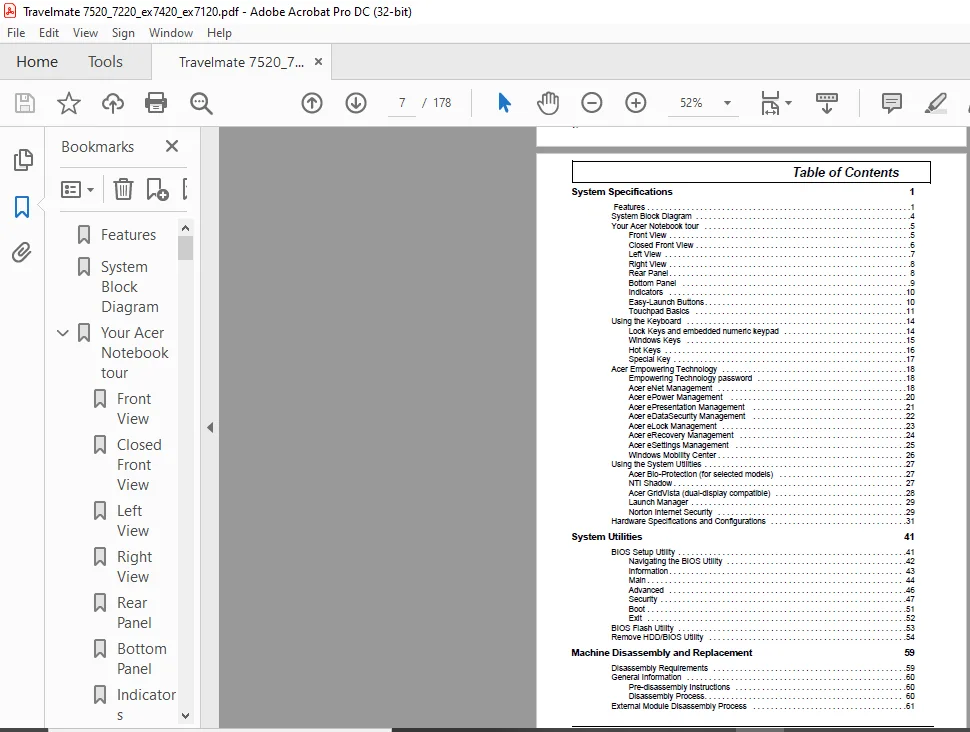Click the bookmarks scrollbar thumb
This screenshot has height=732, width=970.
pos(185,248)
